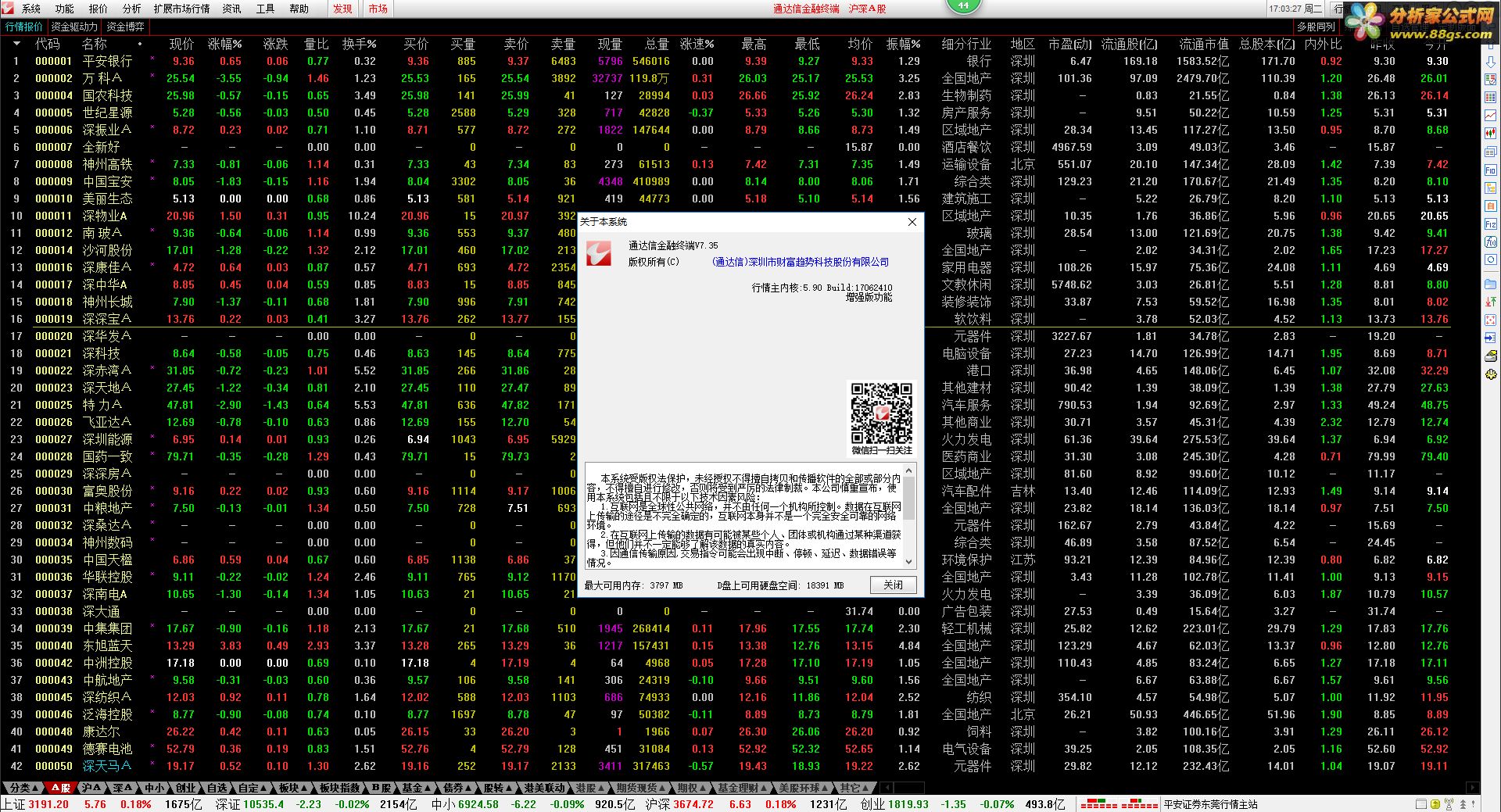Expand the 自定 bottom tab menu
The width and height of the screenshot is (1501, 812).
coord(253,788)
